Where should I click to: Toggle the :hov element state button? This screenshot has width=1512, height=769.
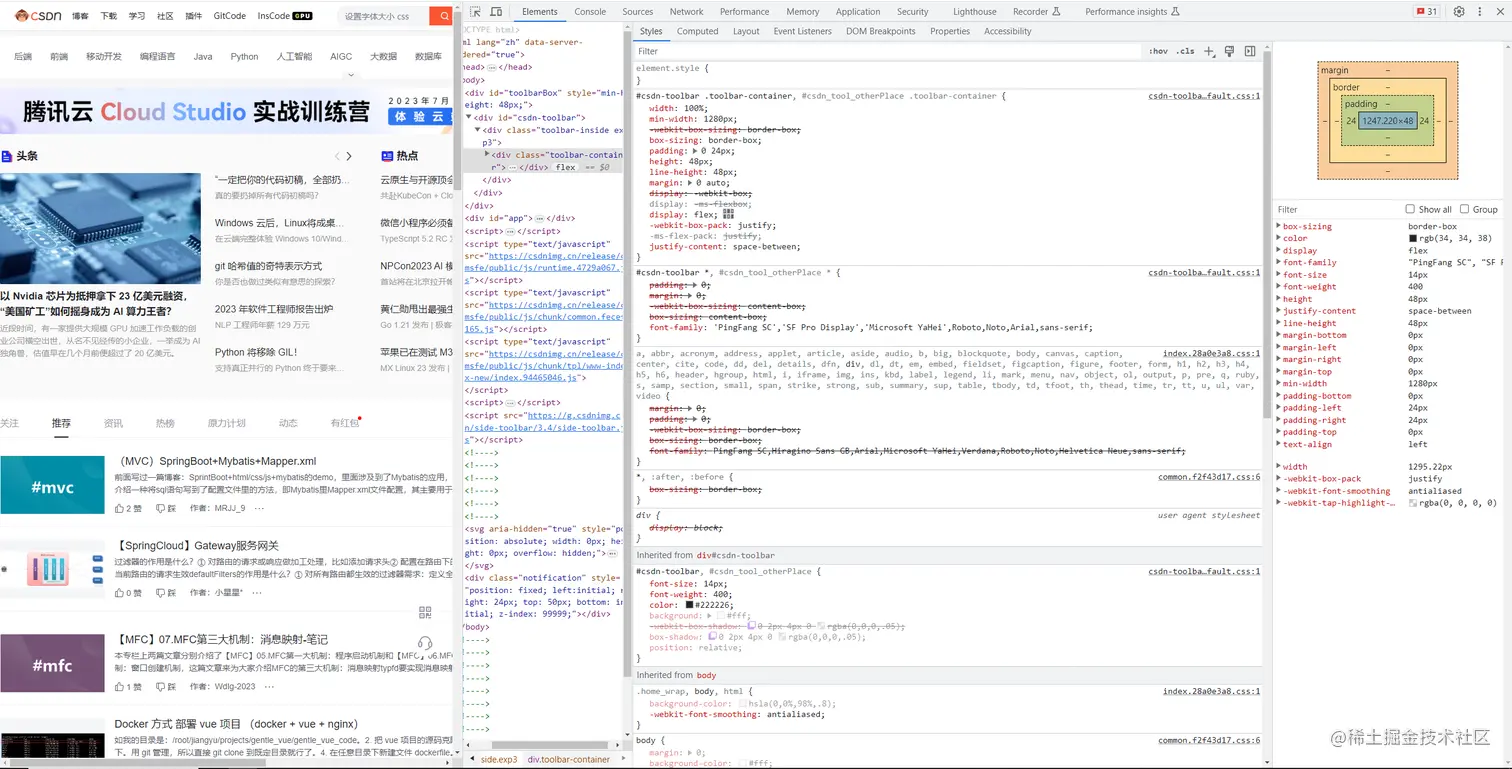(1158, 51)
